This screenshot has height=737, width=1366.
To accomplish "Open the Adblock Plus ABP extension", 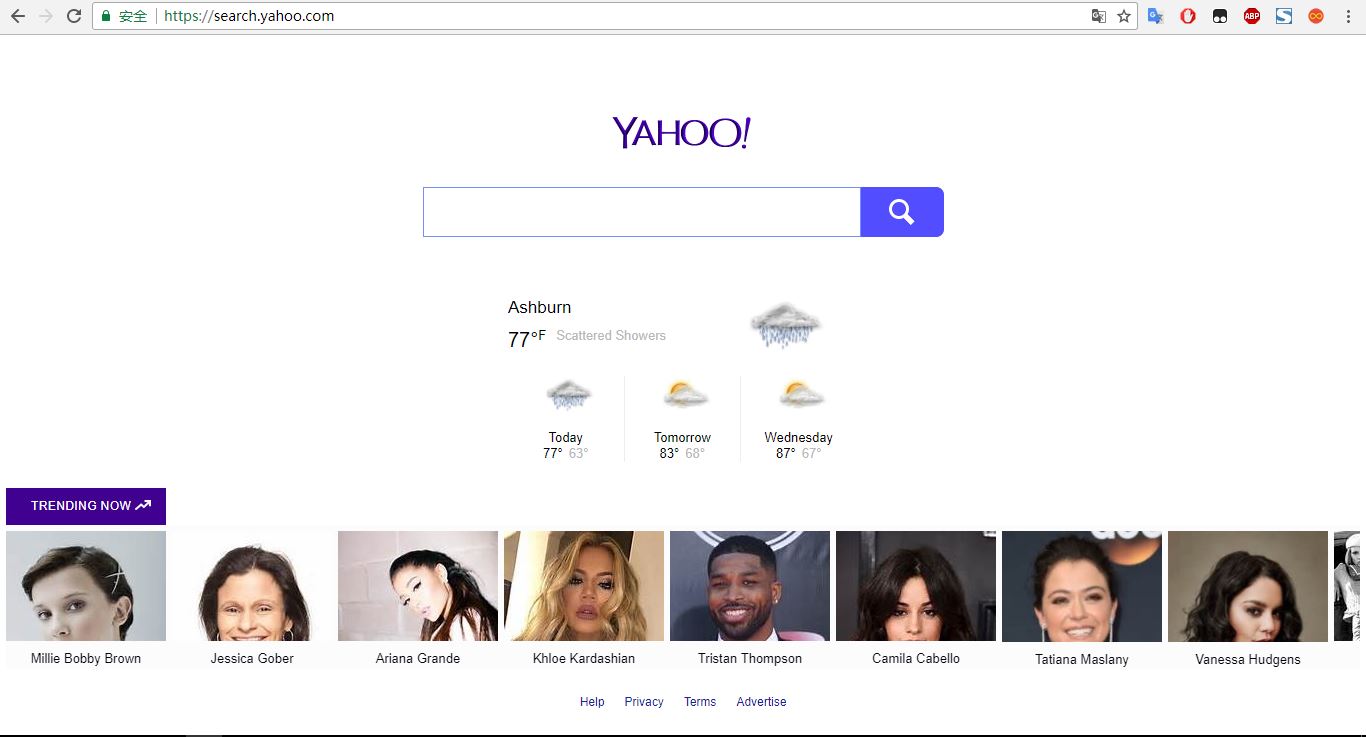I will coord(1252,16).
